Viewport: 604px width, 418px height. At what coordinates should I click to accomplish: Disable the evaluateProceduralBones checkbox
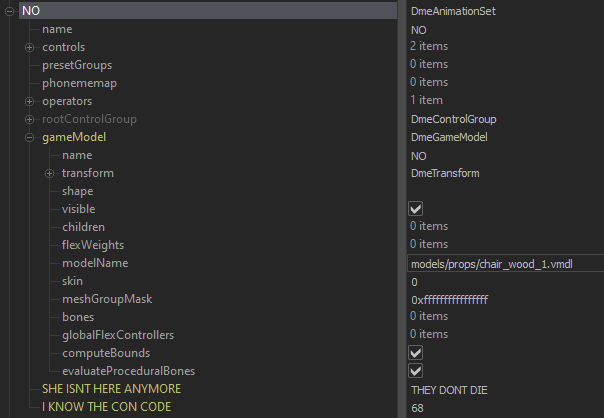[x=416, y=371]
